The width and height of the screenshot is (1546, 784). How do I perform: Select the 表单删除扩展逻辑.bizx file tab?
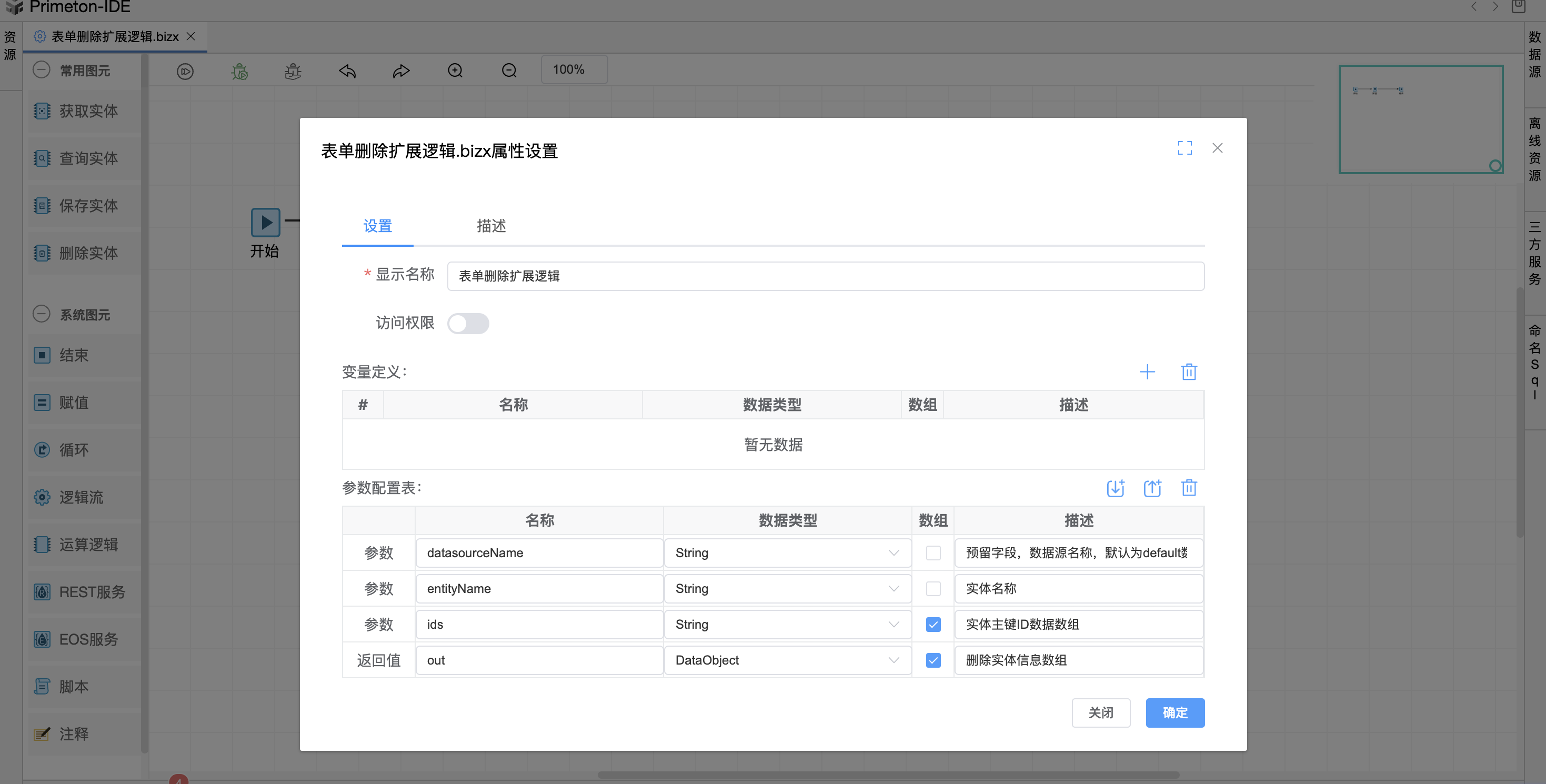(115, 37)
